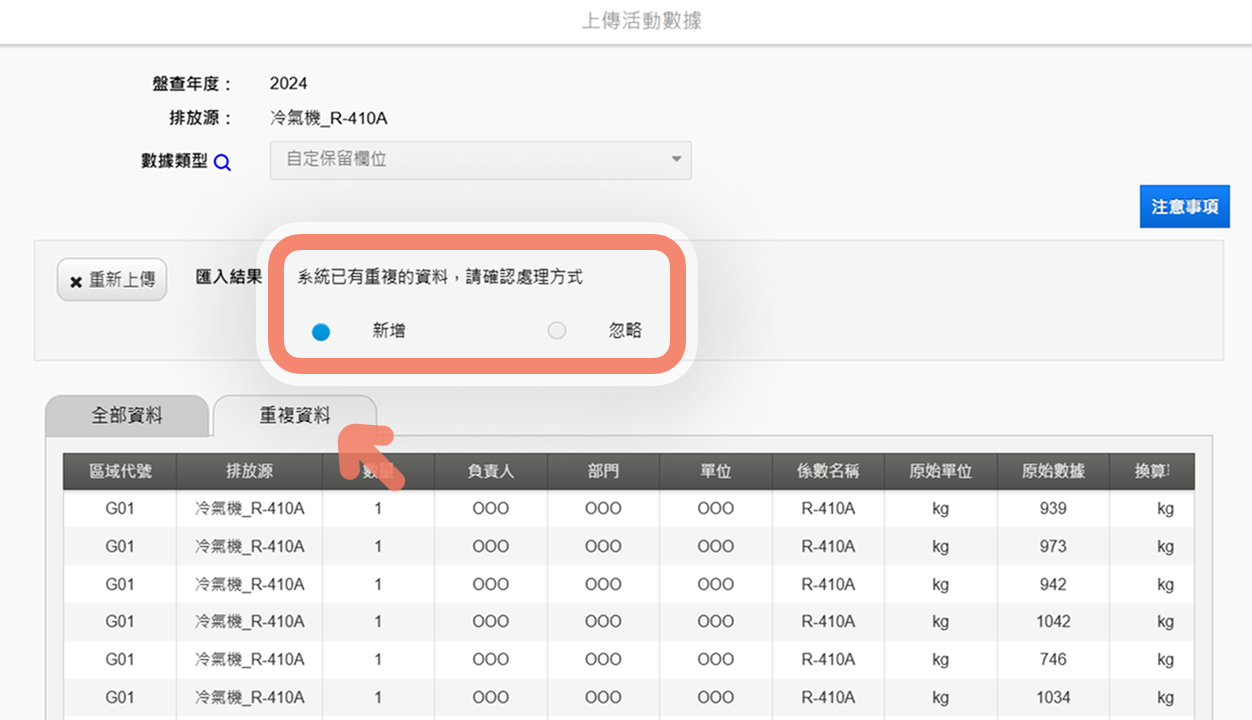Click the 部門 column header
Image resolution: width=1252 pixels, height=720 pixels.
click(x=604, y=472)
